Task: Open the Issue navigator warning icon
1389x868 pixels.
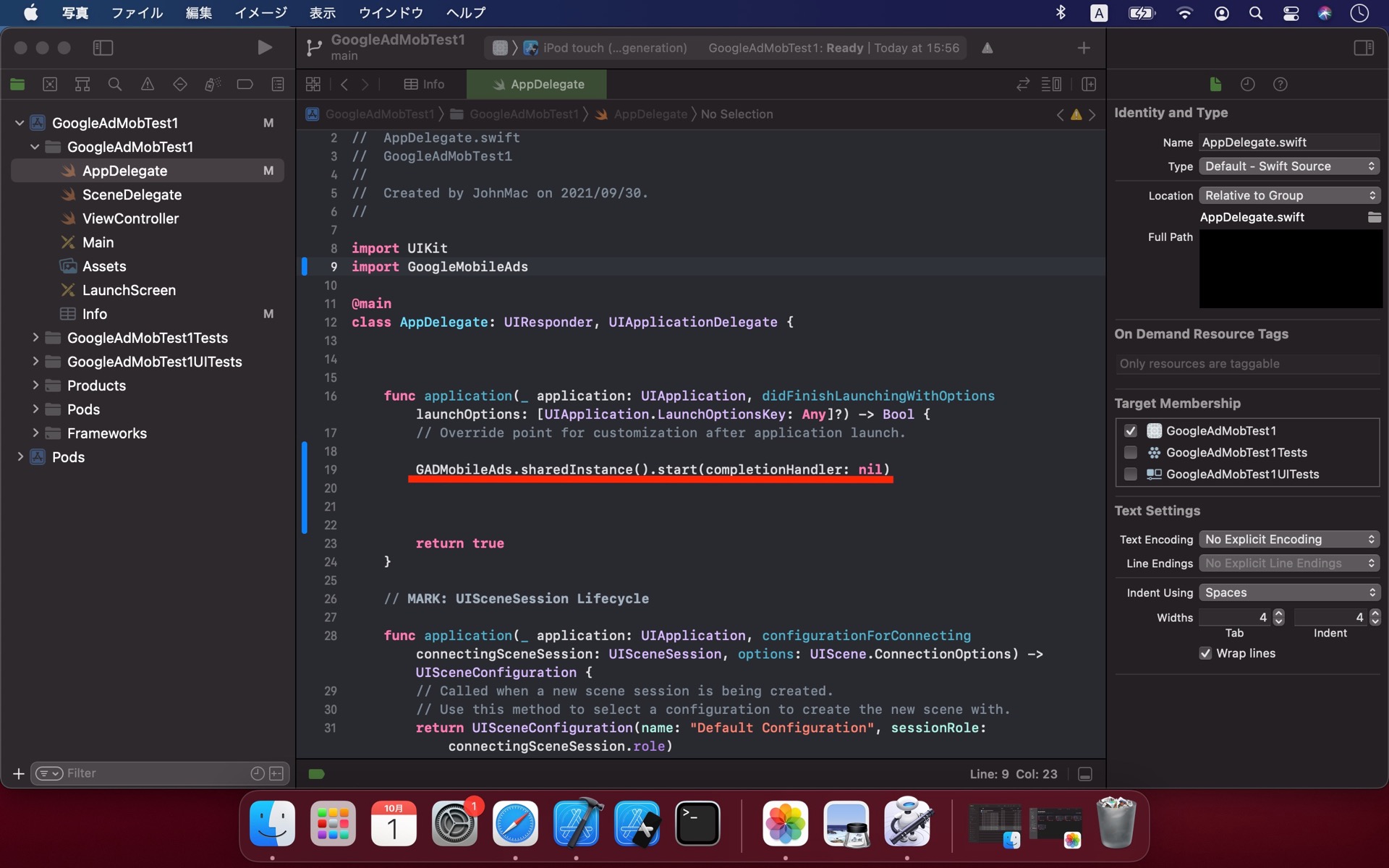Action: [147, 84]
